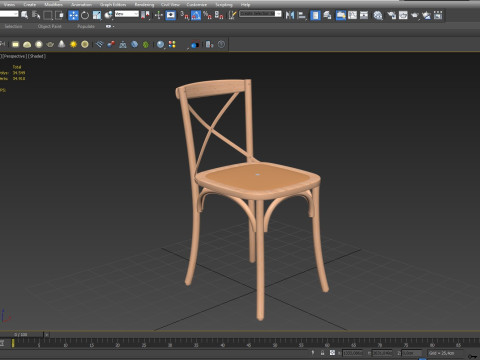Click the half-sphere primitive icon

(27, 44)
